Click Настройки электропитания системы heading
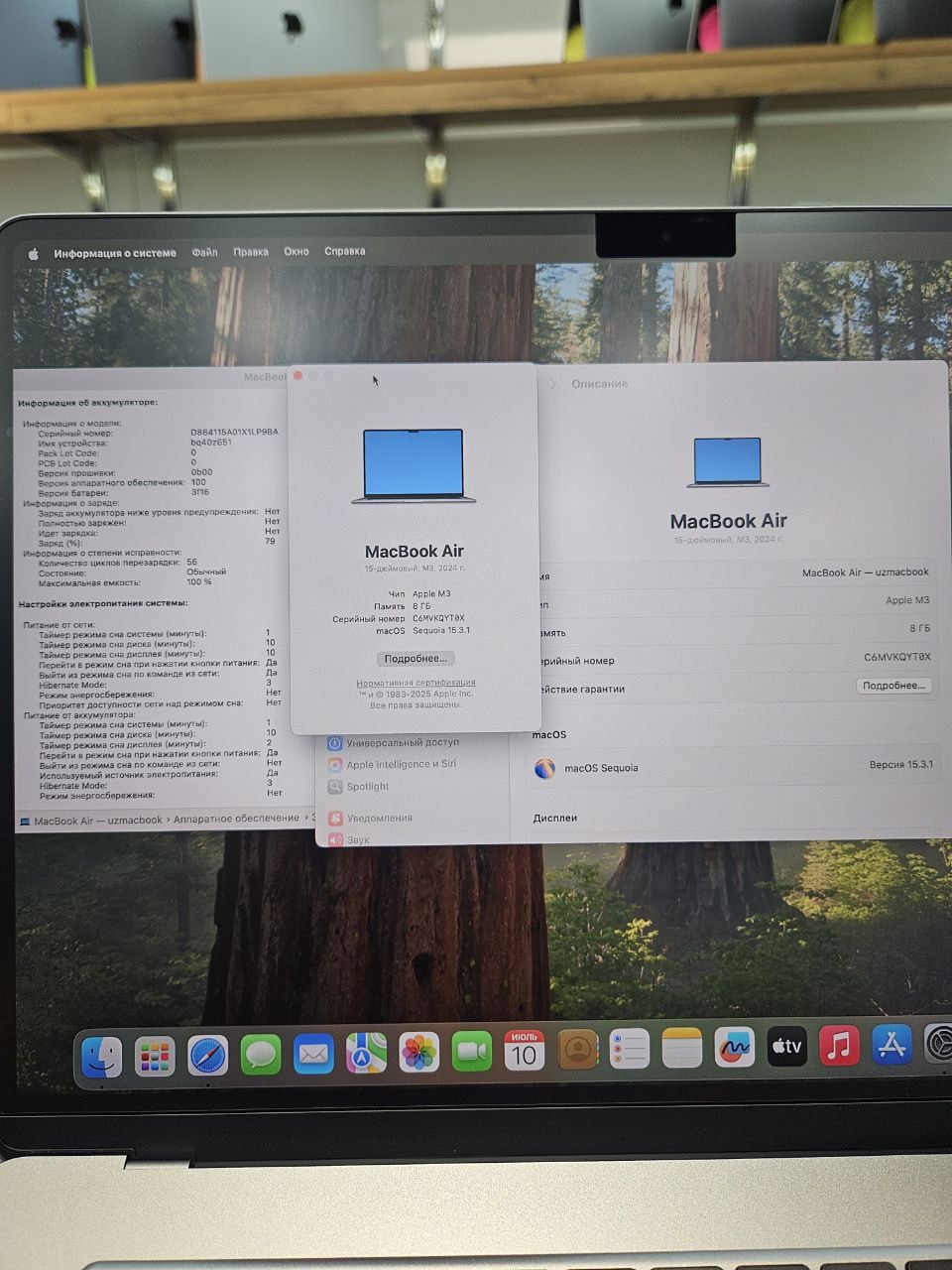The image size is (952, 1270). click(103, 603)
